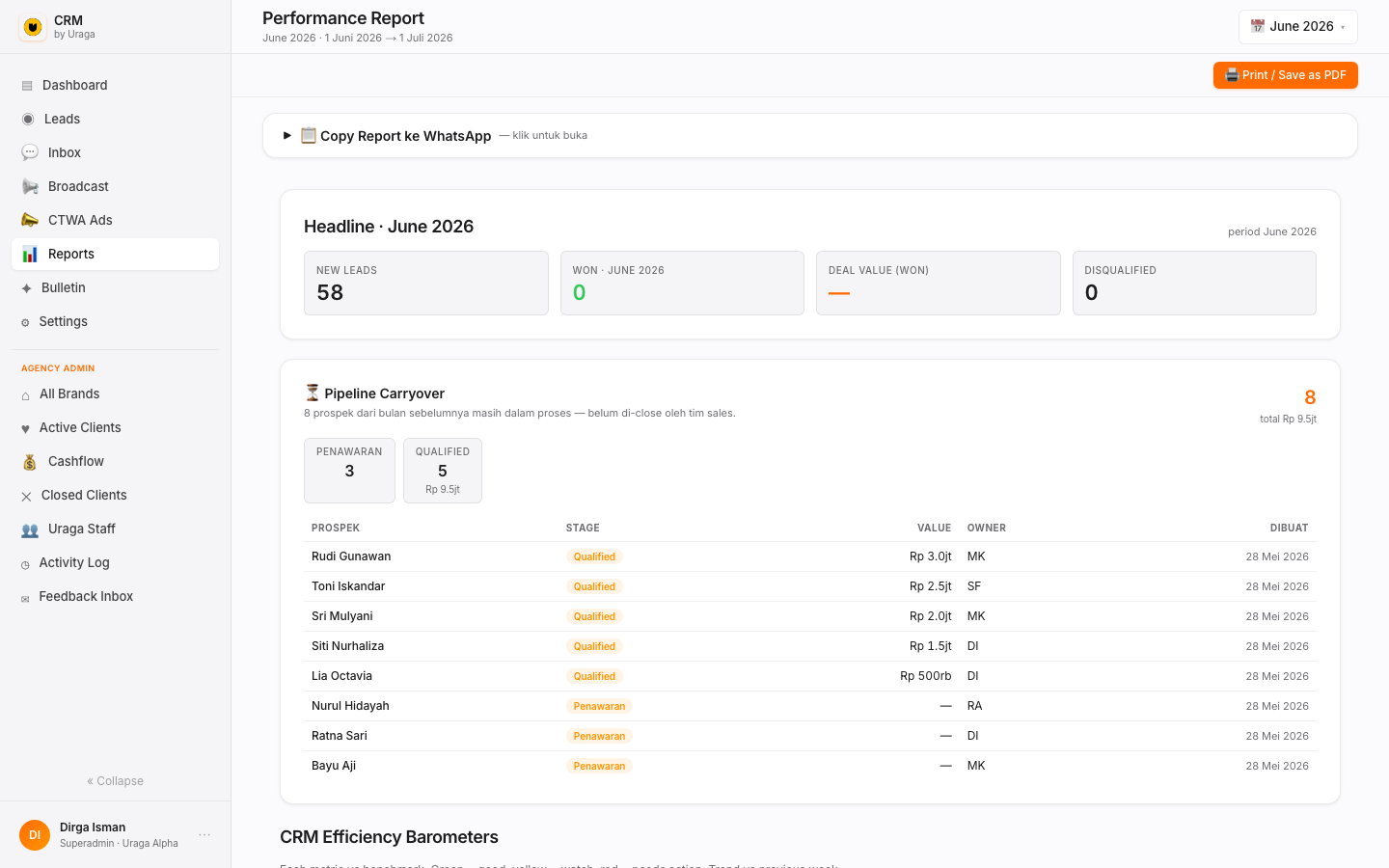1389x868 pixels.
Task: Click prospect name Toni Iskandar
Action: click(348, 586)
